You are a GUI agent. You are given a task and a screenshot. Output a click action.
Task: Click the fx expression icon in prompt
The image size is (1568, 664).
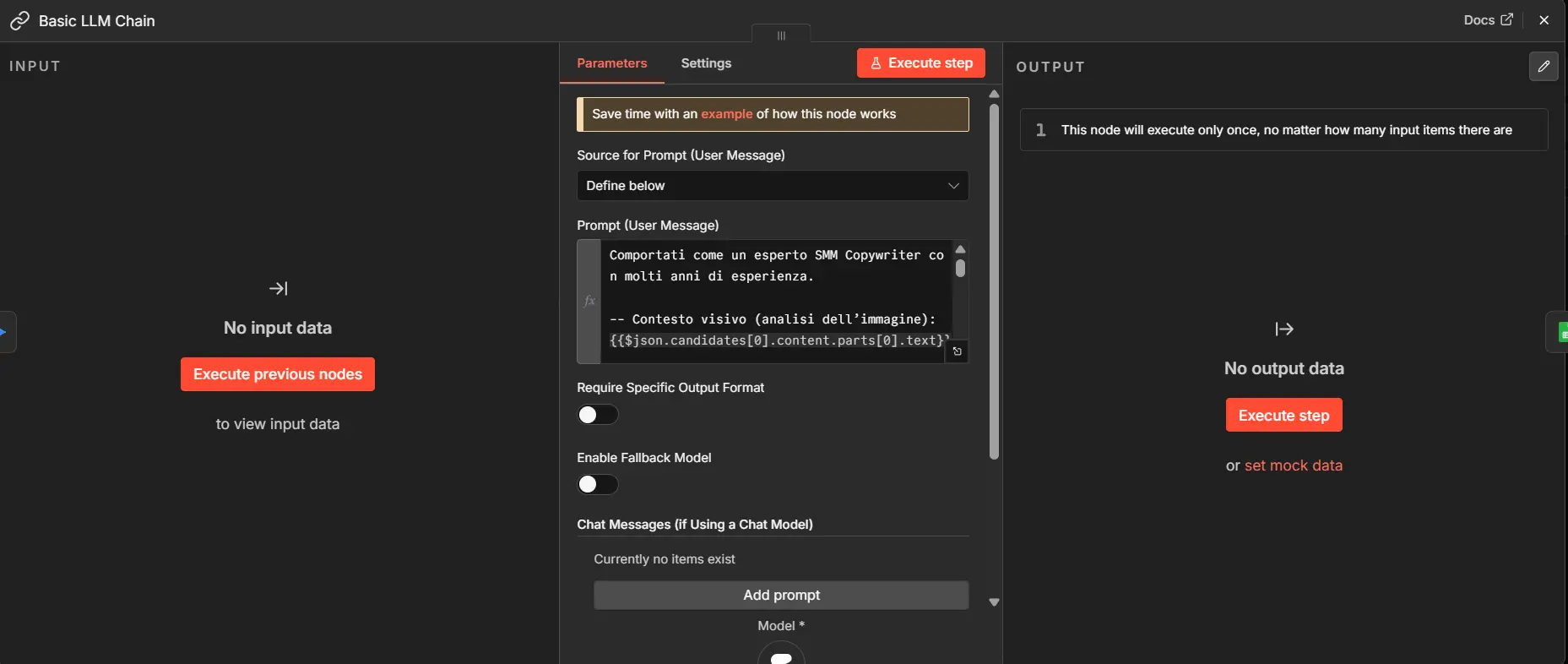click(x=589, y=301)
